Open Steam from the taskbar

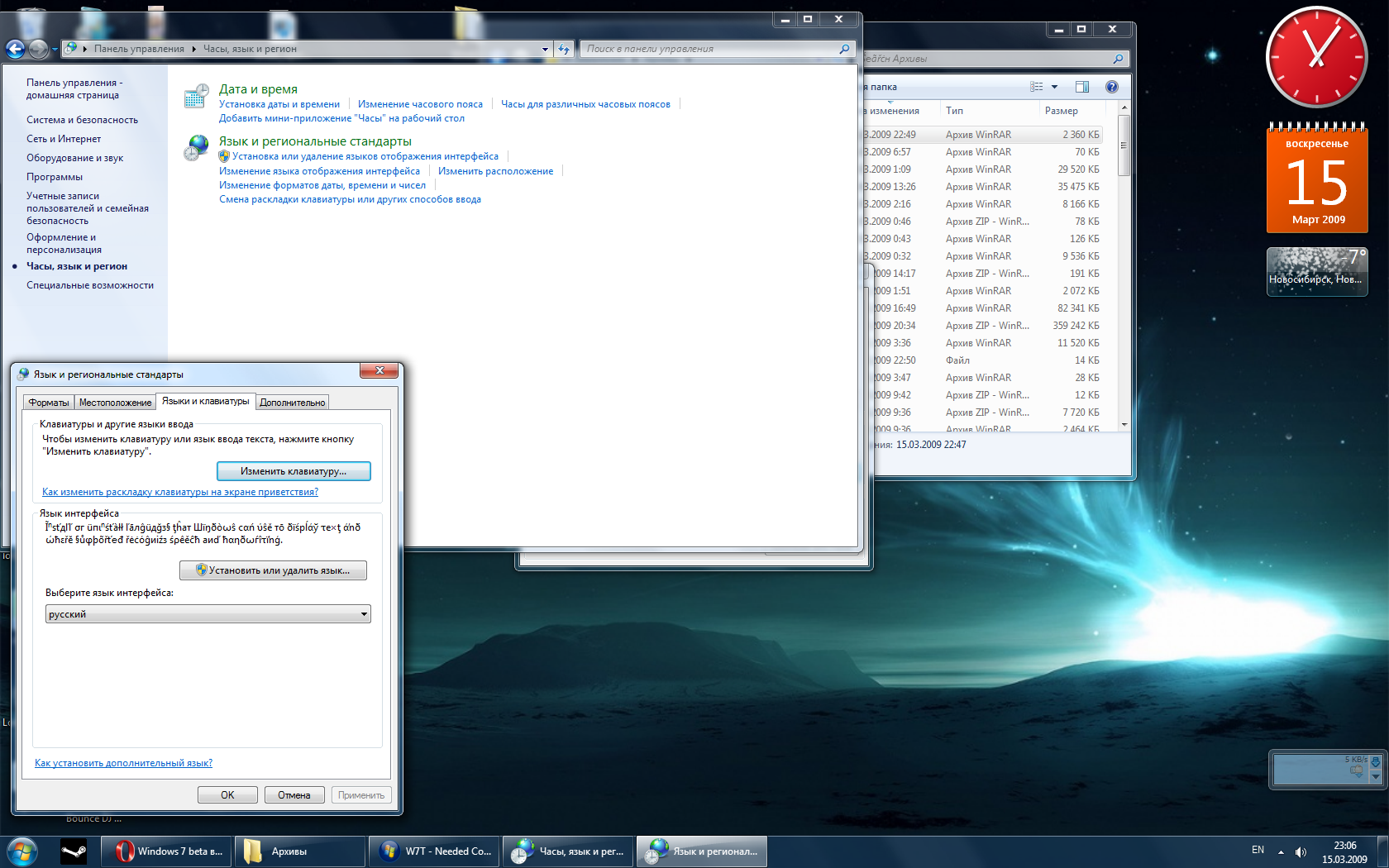pos(74,851)
